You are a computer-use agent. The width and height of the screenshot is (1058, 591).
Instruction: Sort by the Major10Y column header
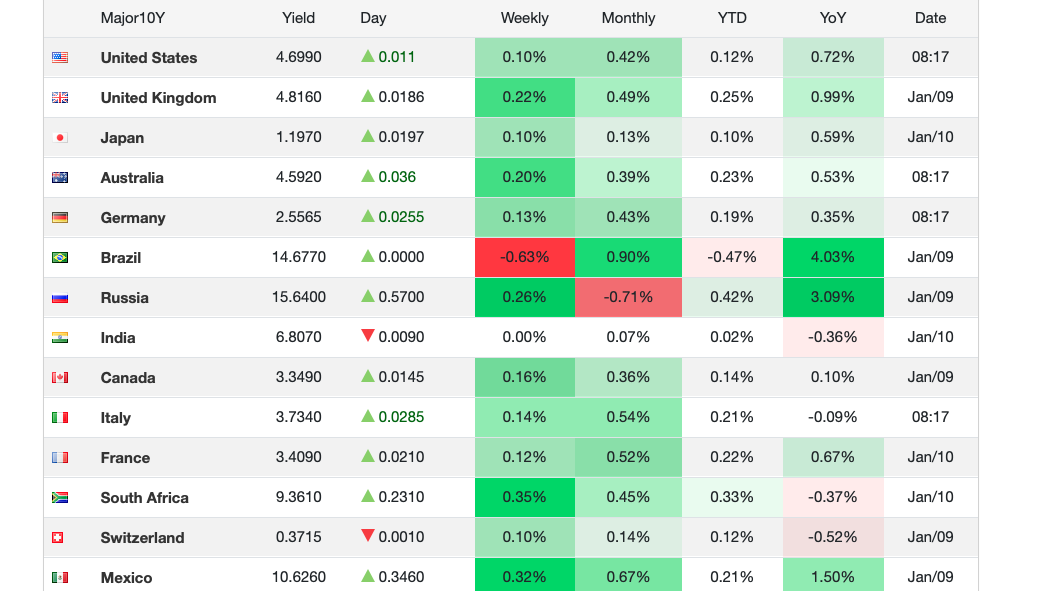133,18
